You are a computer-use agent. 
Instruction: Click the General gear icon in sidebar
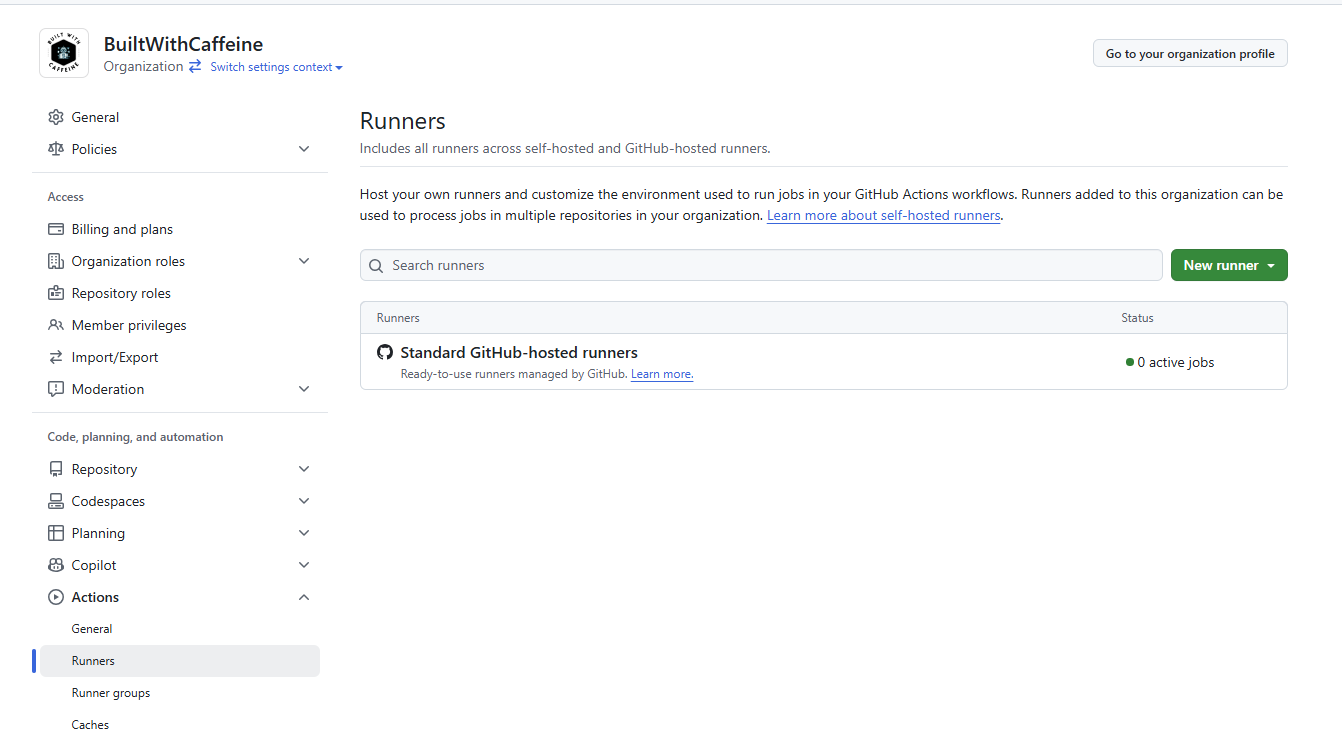click(56, 117)
